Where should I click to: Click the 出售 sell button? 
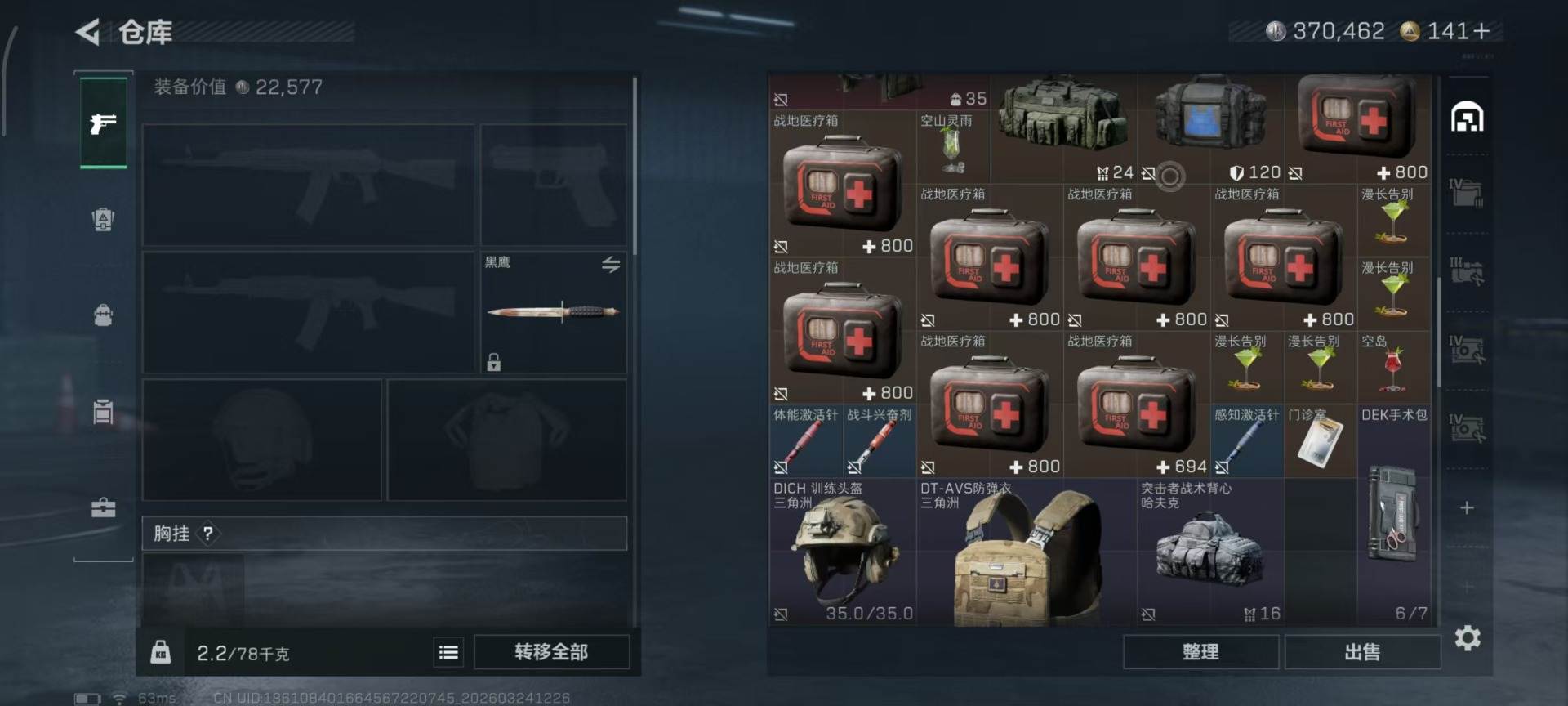click(1362, 652)
